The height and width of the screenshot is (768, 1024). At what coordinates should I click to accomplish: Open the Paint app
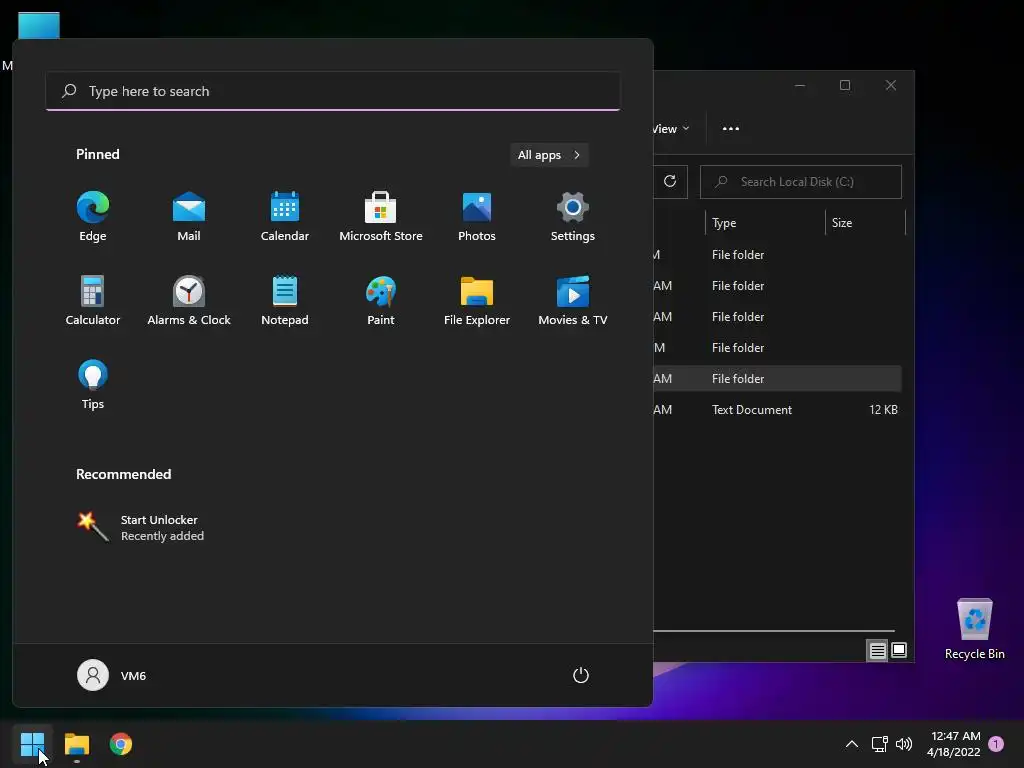(x=381, y=301)
